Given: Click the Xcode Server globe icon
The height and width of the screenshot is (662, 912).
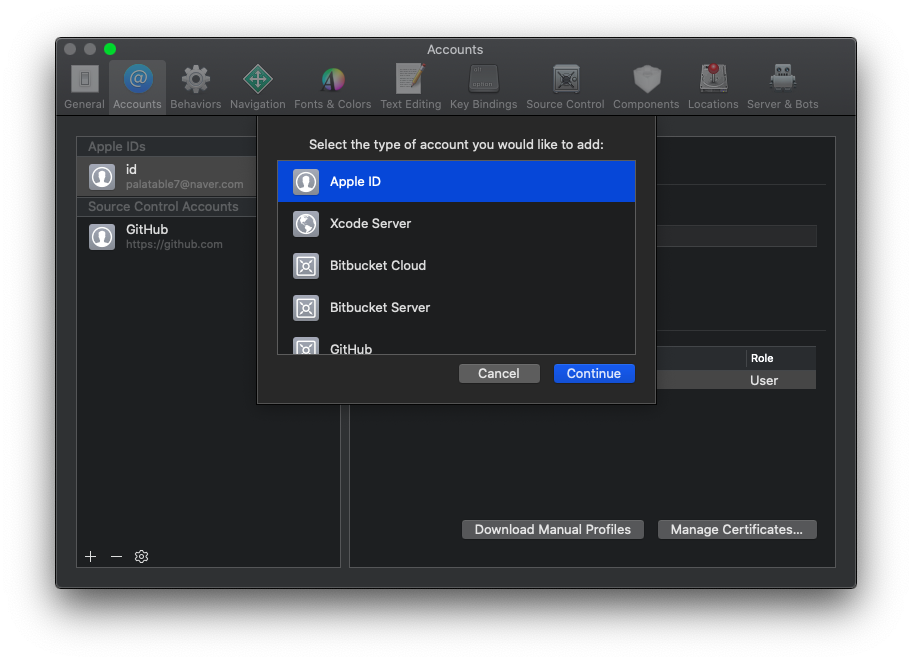Looking at the screenshot, I should tap(306, 223).
